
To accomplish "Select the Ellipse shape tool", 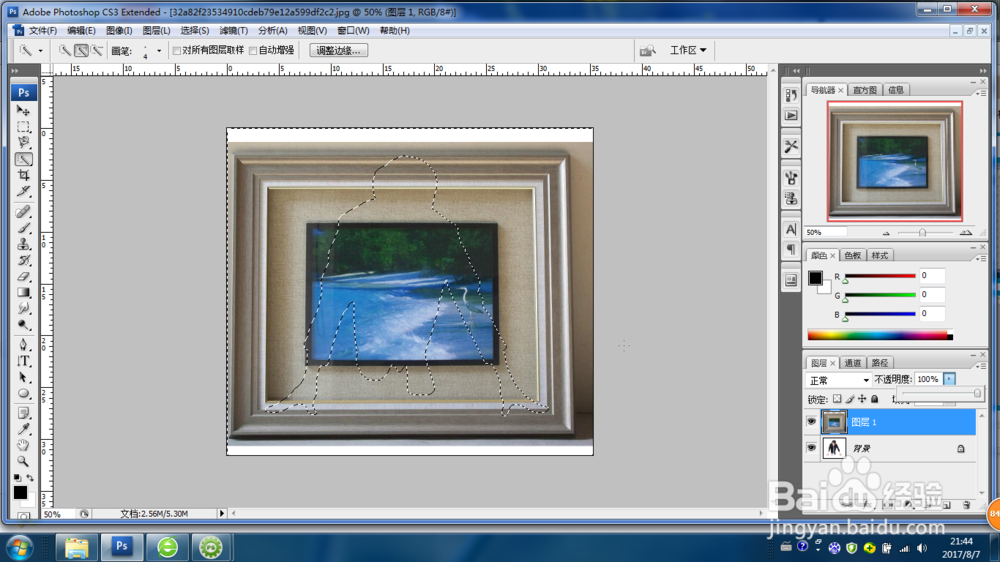I will [x=24, y=394].
